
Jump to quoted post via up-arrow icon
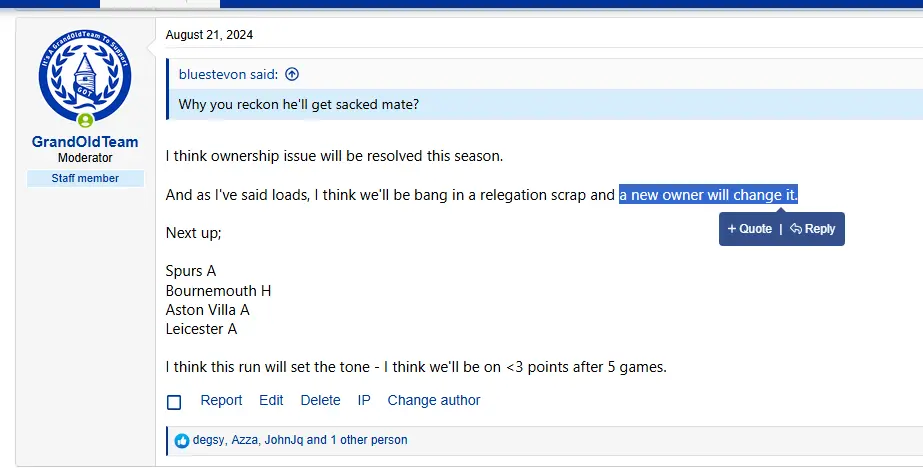click(292, 74)
